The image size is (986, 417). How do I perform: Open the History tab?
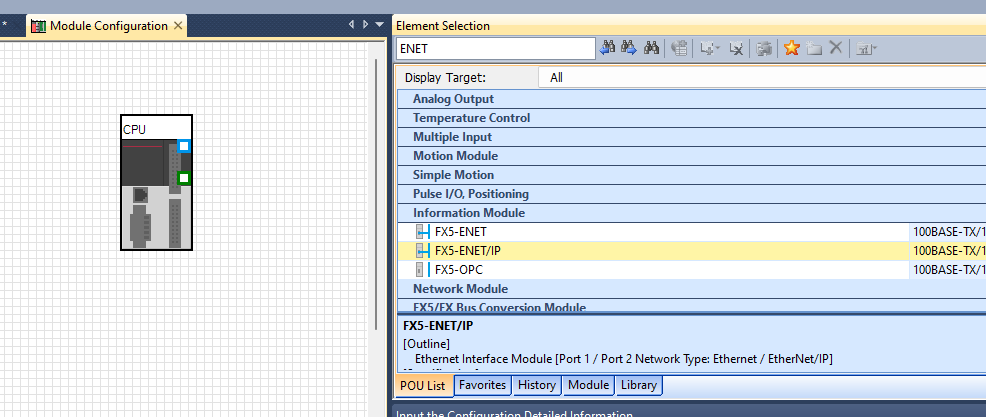click(537, 385)
